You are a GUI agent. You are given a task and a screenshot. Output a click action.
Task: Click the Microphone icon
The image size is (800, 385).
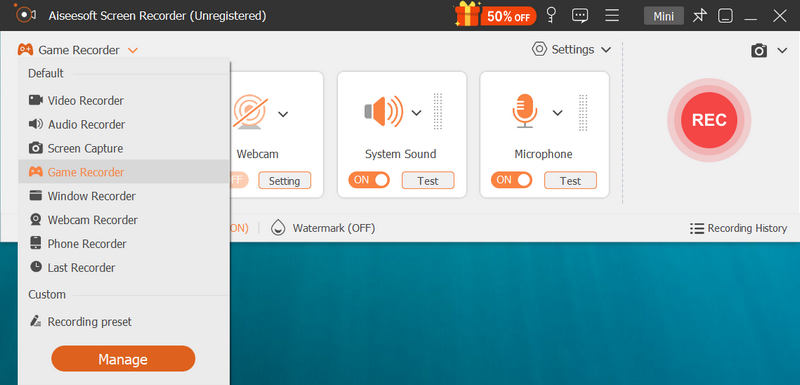[x=524, y=111]
